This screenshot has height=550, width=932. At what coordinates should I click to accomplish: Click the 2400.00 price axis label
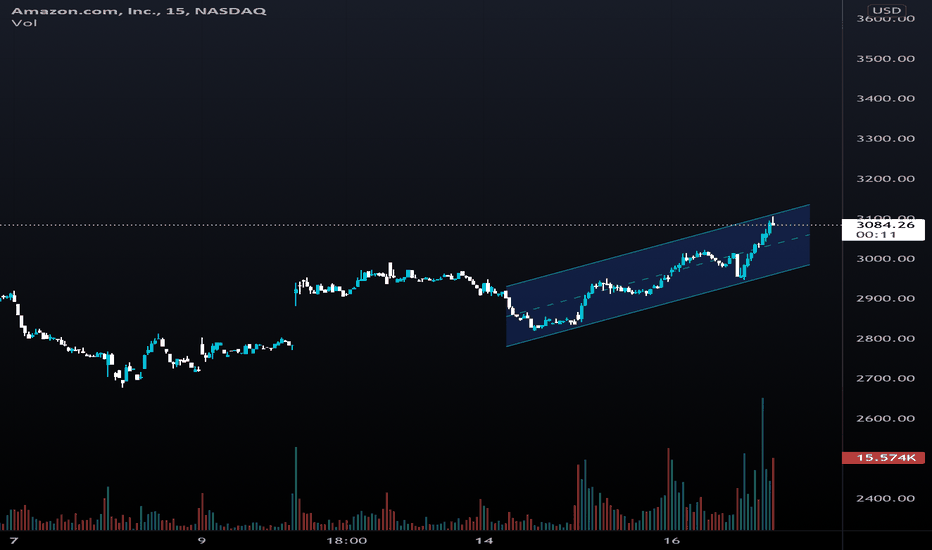coord(885,498)
